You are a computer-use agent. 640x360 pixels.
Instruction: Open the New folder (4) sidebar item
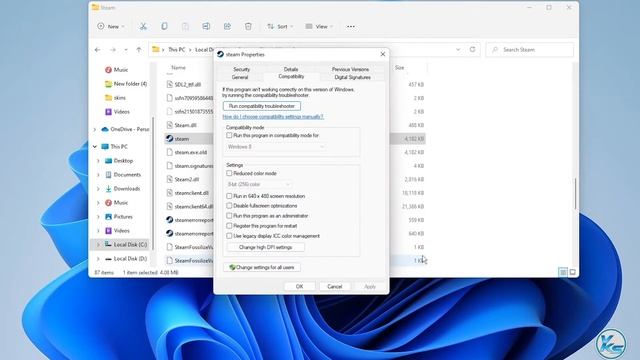[x=126, y=84]
